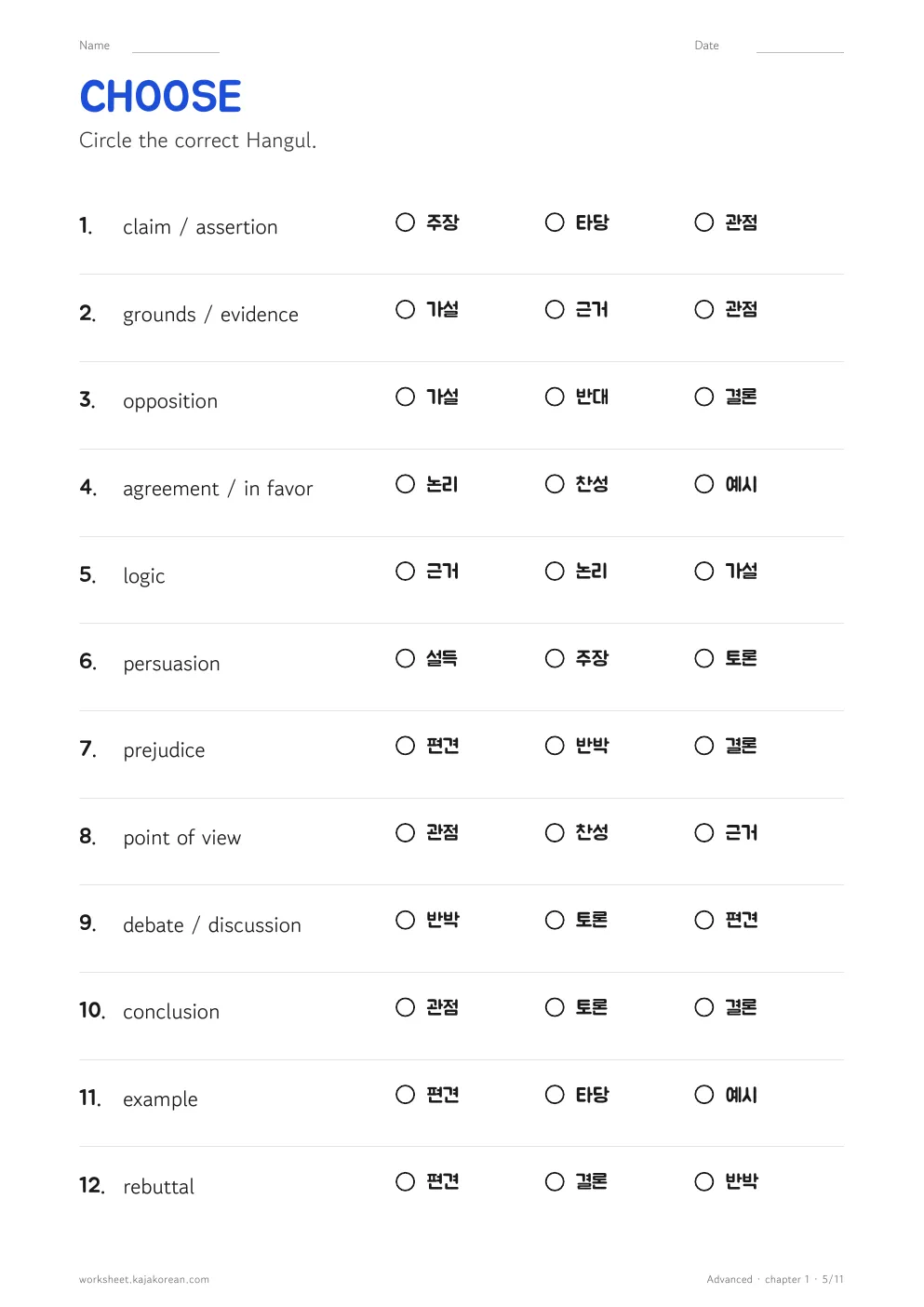The image size is (924, 1307).
Task: Select the 타당 circle in question 1
Action: pos(555,222)
